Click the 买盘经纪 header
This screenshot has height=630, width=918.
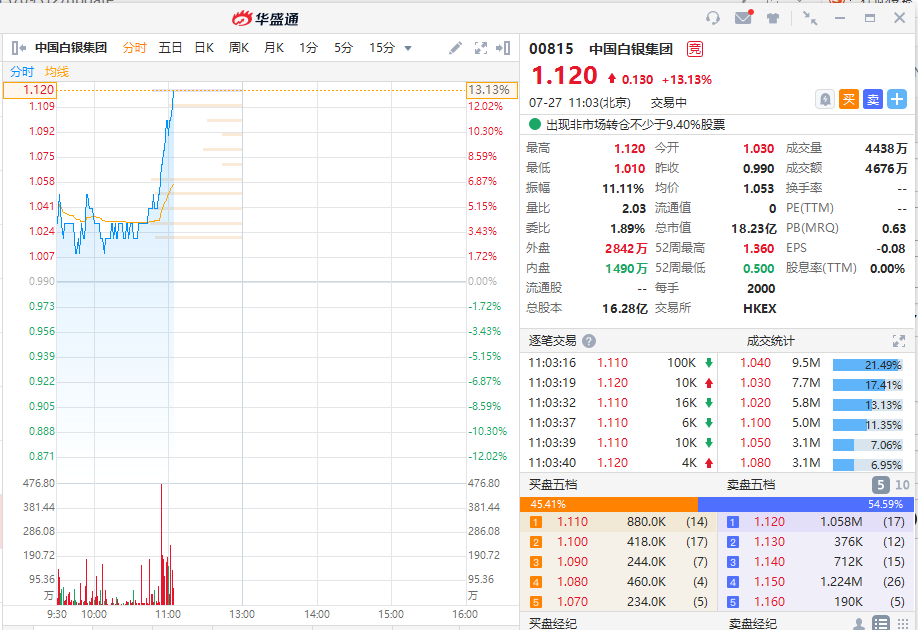[x=553, y=624]
